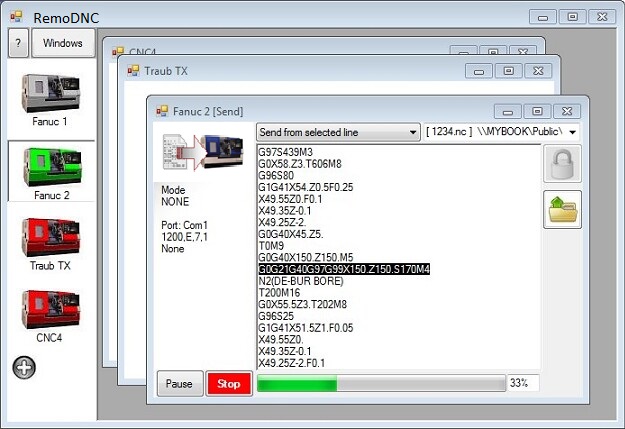Click the Traub TX window title bar
Image resolution: width=625 pixels, height=429 pixels.
click(300, 71)
